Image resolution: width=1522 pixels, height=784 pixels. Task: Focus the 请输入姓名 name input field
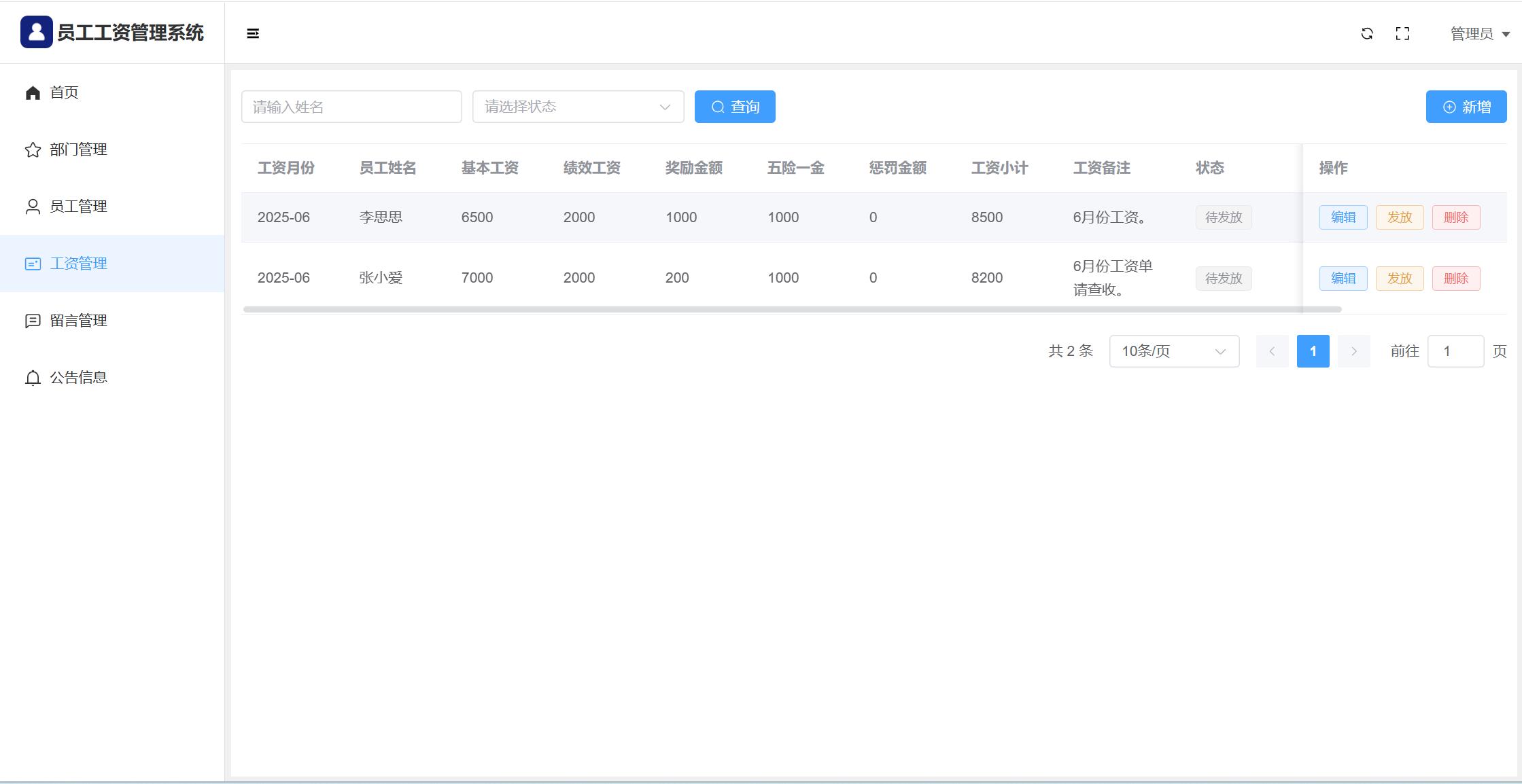[x=351, y=107]
